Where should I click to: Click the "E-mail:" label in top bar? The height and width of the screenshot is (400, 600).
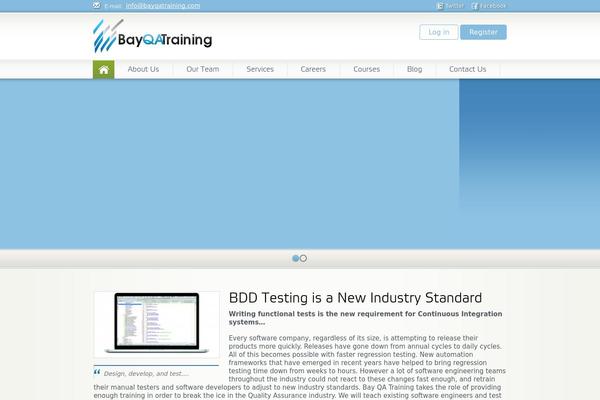tap(113, 6)
